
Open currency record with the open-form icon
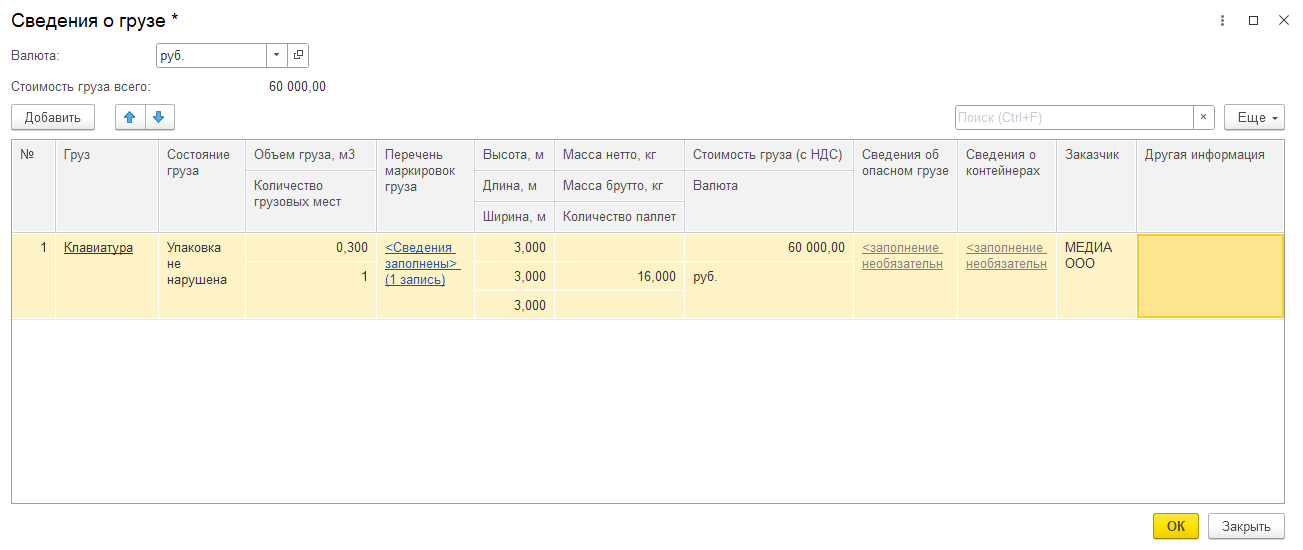pos(298,55)
